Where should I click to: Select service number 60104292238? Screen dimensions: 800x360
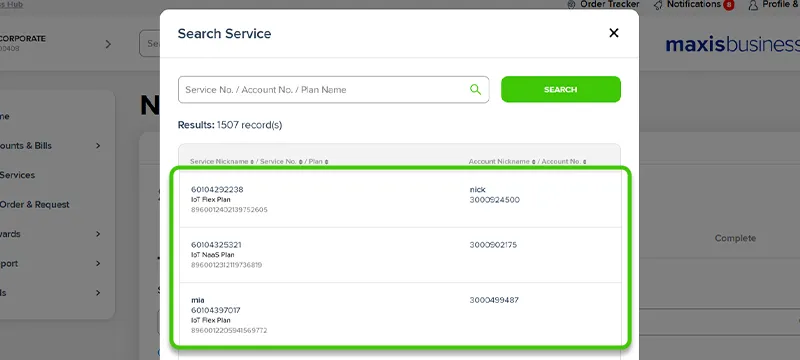click(217, 189)
